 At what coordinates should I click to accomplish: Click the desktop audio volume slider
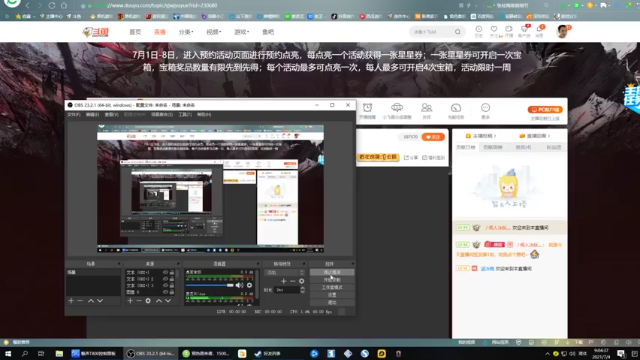210,285
